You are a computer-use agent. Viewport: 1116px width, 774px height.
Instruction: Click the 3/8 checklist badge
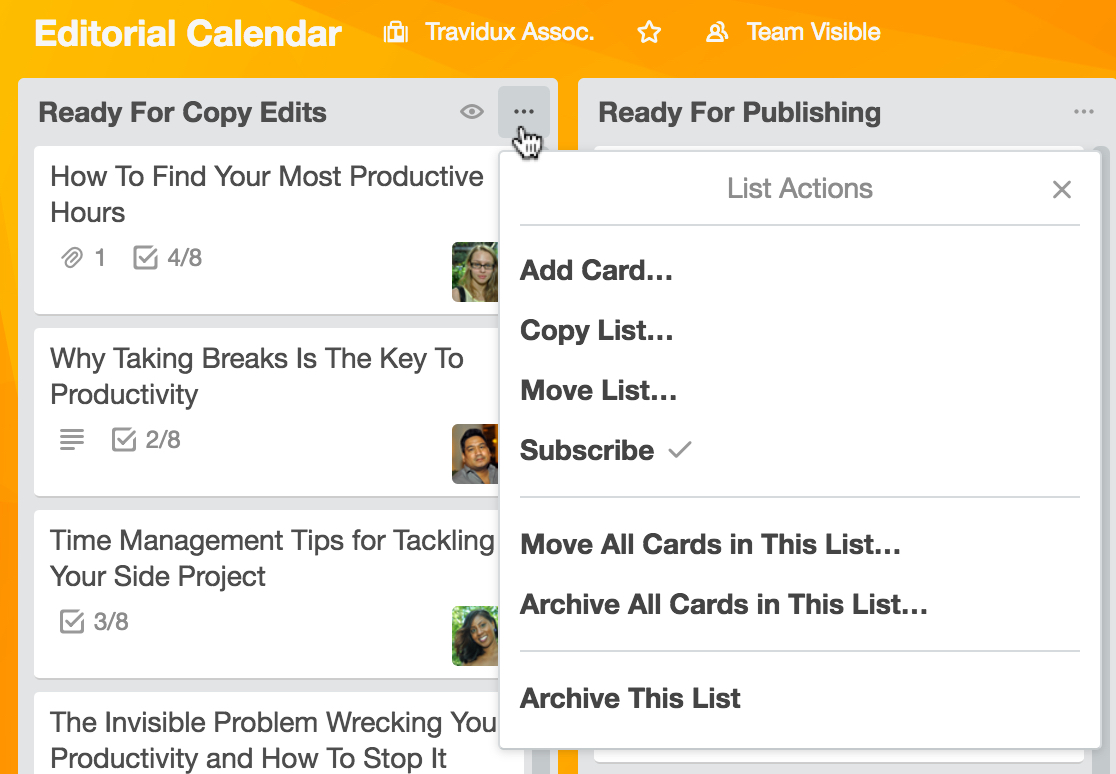(x=94, y=622)
